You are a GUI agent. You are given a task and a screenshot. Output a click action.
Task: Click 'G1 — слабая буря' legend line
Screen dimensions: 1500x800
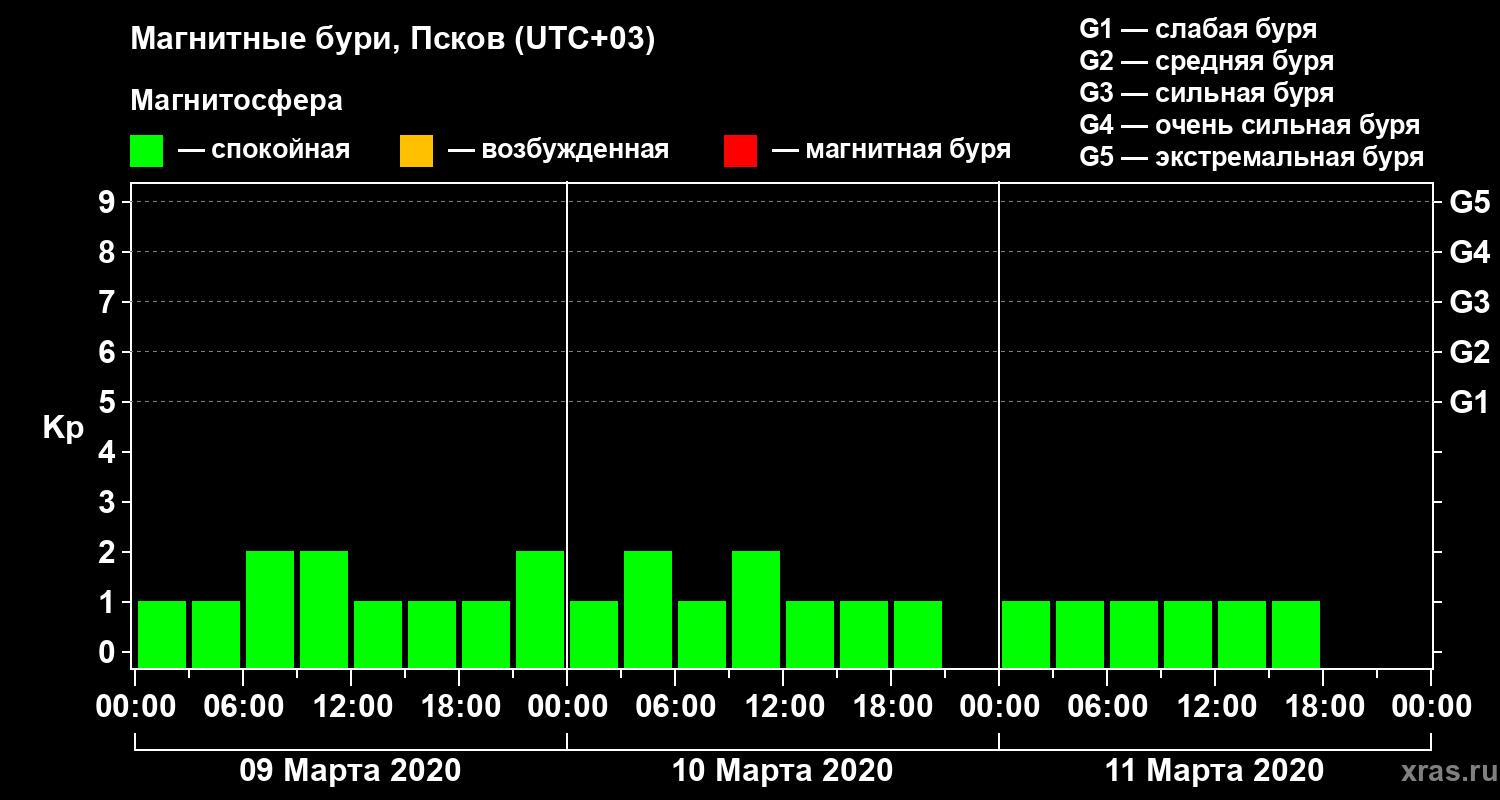[1198, 29]
